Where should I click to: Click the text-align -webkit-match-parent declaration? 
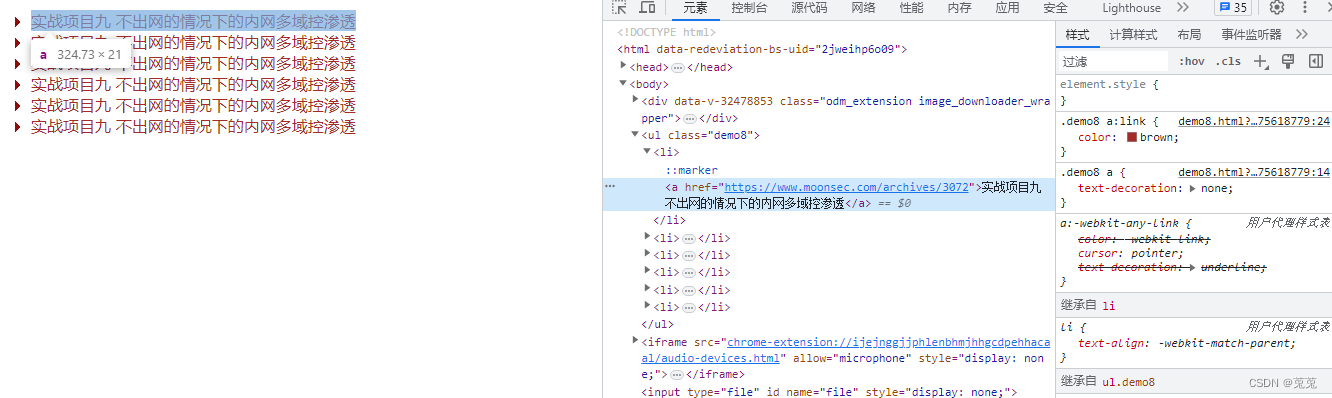(x=1187, y=343)
